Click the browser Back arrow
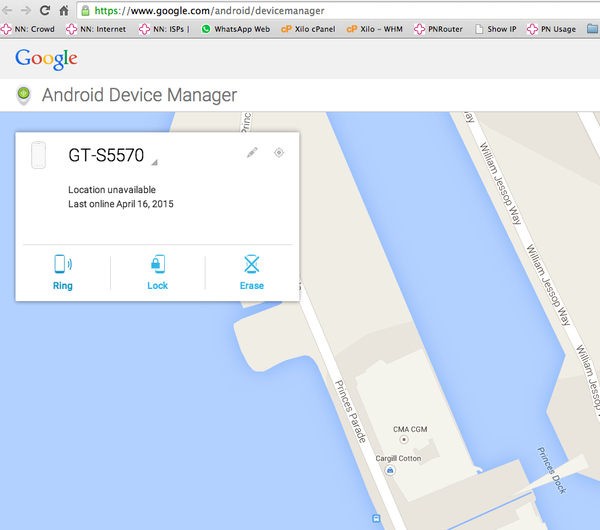The image size is (600, 530). click(x=7, y=10)
